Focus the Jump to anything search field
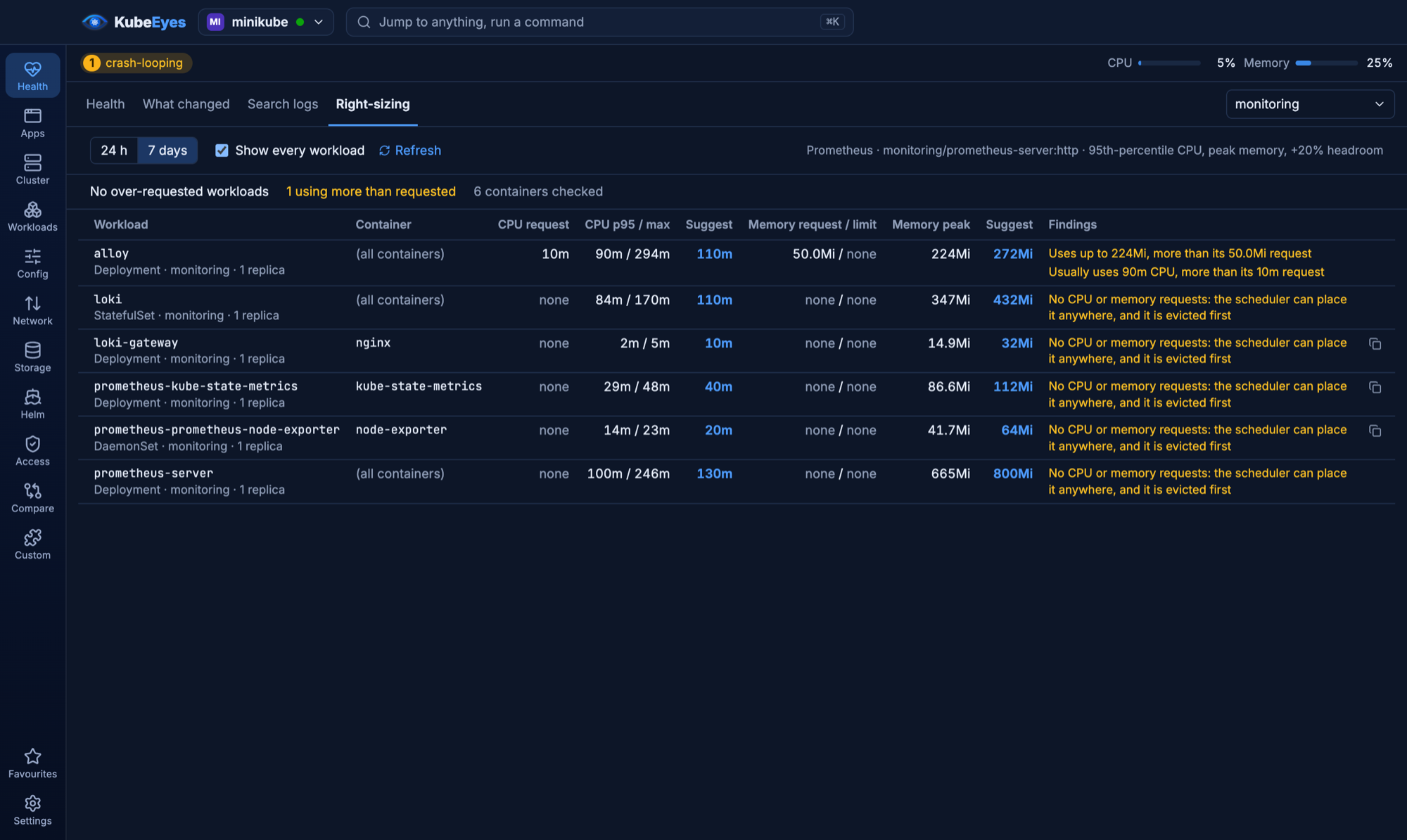The image size is (1407, 840). (599, 22)
